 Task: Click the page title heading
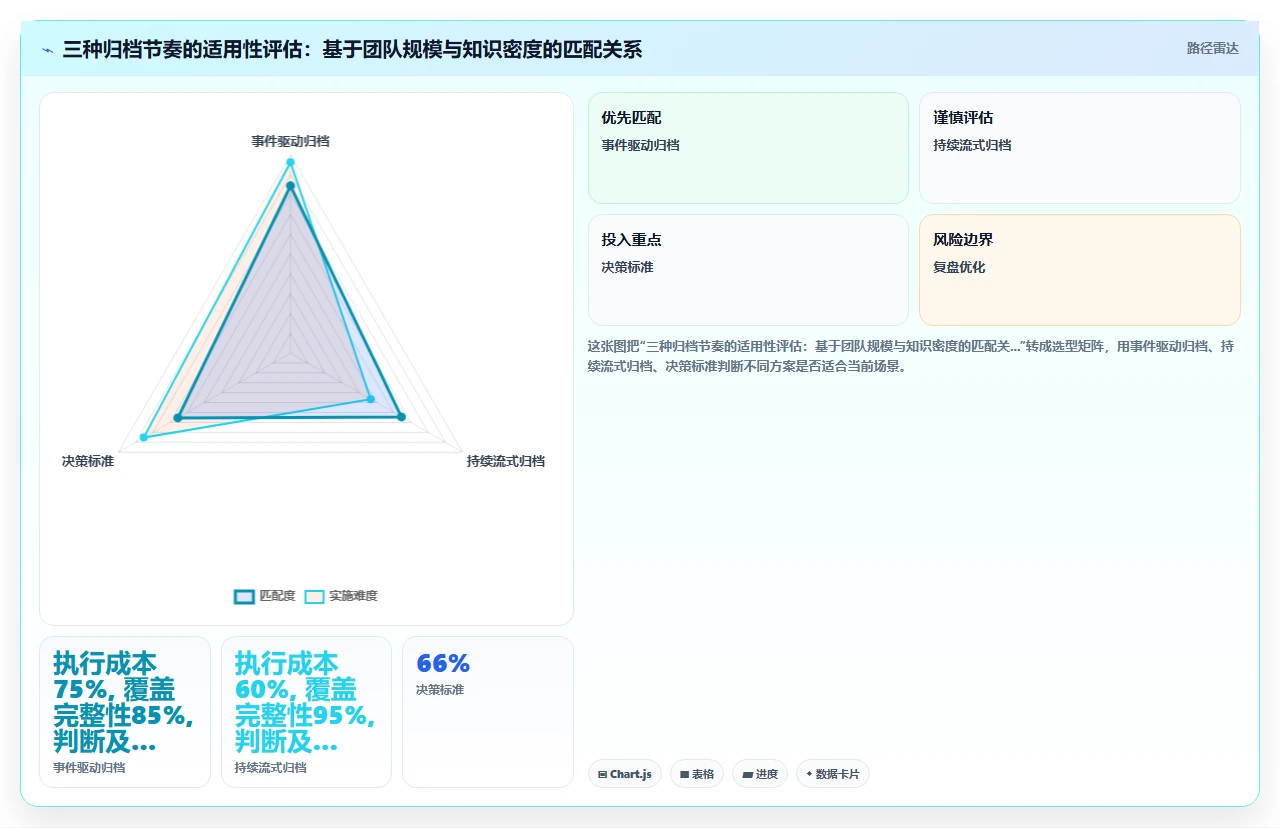(352, 49)
